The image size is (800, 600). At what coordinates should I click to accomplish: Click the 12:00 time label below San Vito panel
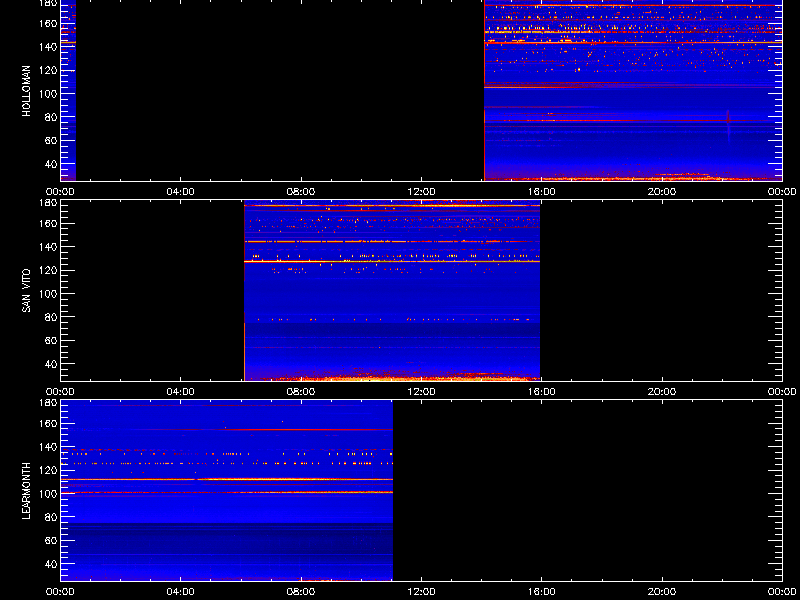pos(421,392)
